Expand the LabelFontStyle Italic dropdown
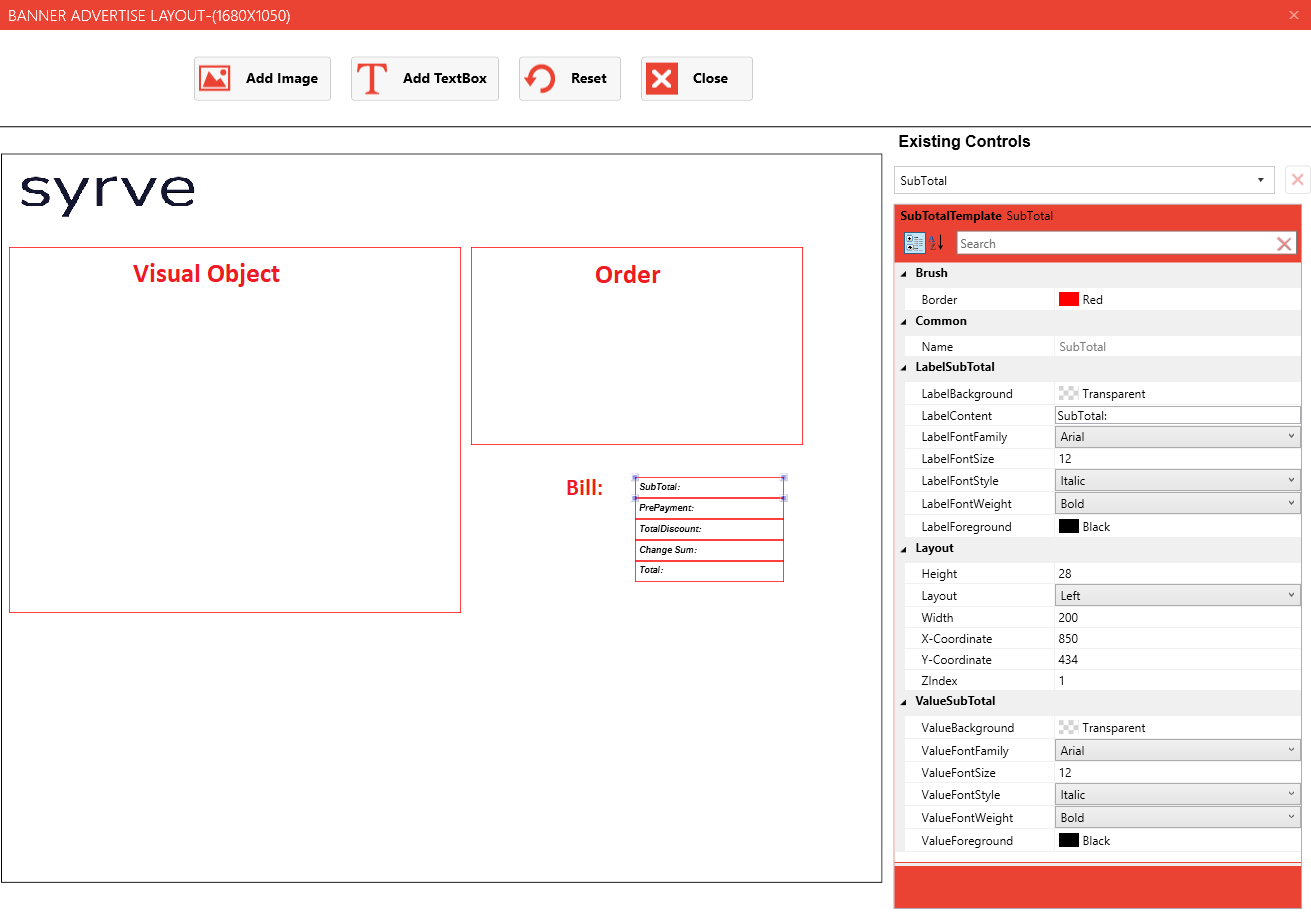Screen dimensions: 1311x918 pos(1177,481)
